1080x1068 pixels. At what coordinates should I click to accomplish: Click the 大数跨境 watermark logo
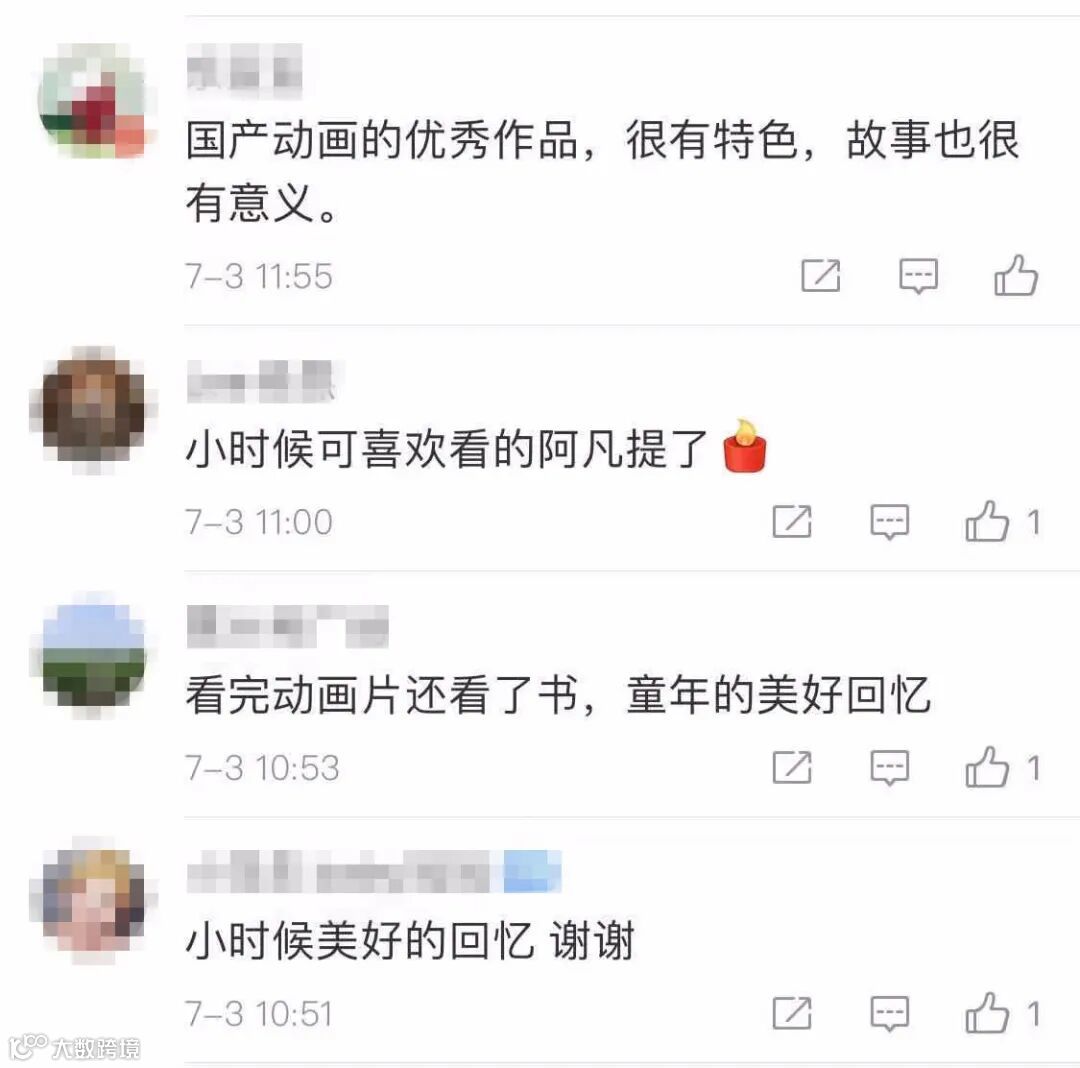coord(74,1047)
